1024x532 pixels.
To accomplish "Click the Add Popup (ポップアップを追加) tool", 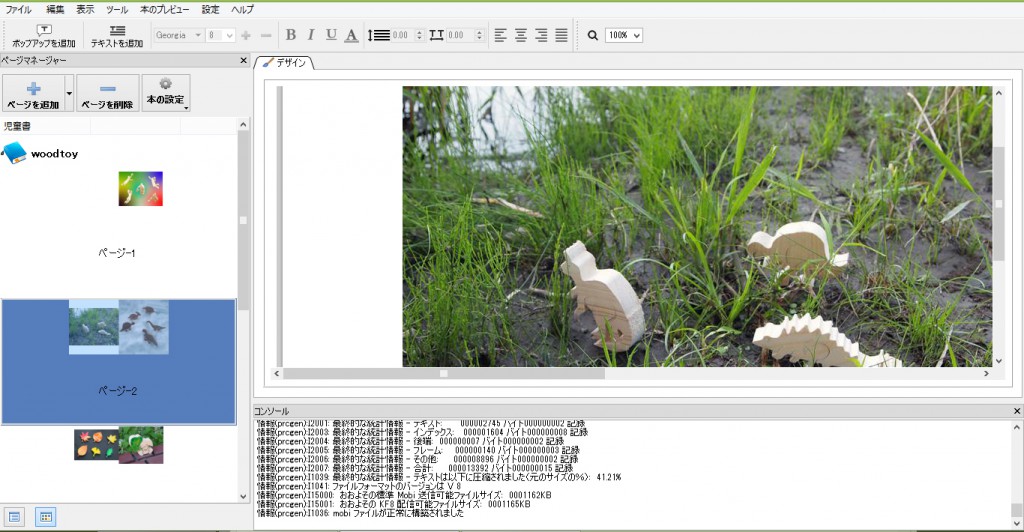I will point(43,36).
